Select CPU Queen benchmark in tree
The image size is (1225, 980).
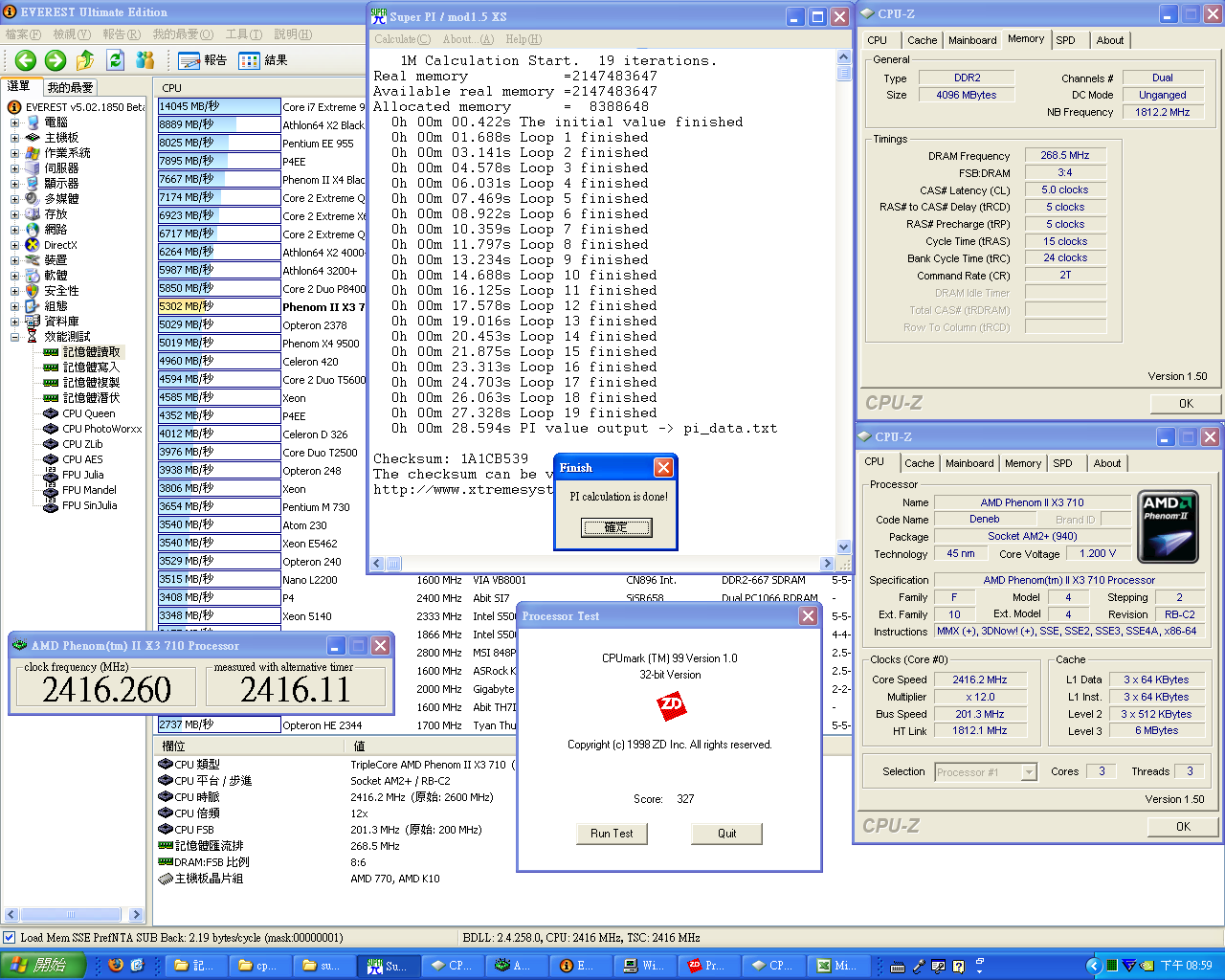[88, 413]
